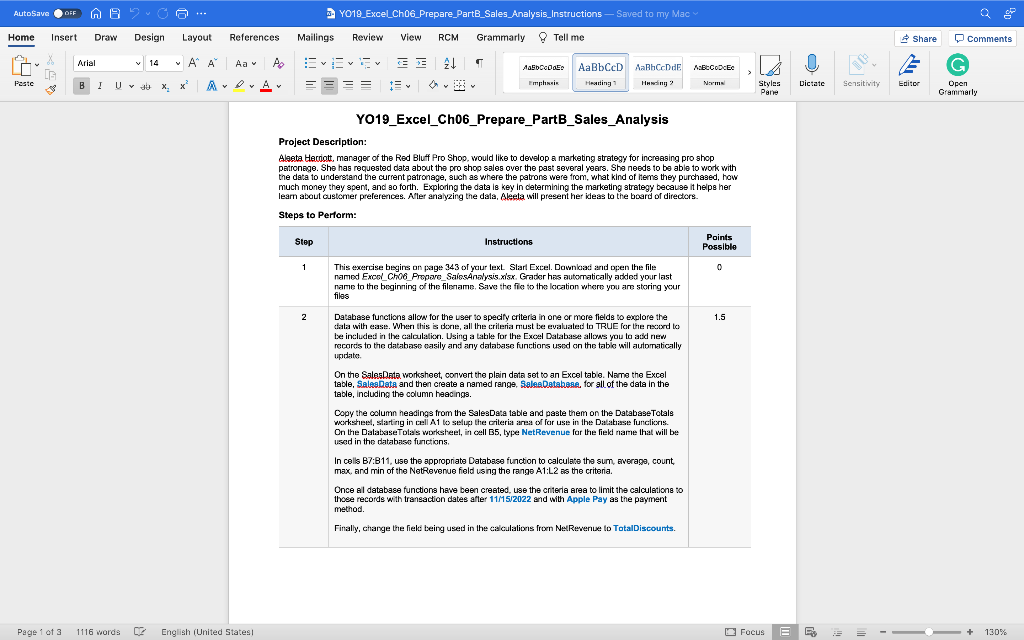Viewport: 1024px width, 640px height.
Task: Toggle Superscript formatting
Action: pyautogui.click(x=184, y=86)
